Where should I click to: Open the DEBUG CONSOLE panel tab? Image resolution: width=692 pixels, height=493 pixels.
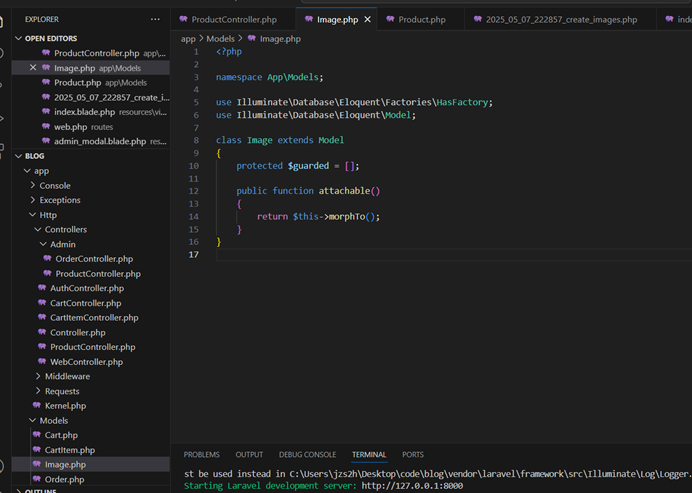pyautogui.click(x=307, y=455)
